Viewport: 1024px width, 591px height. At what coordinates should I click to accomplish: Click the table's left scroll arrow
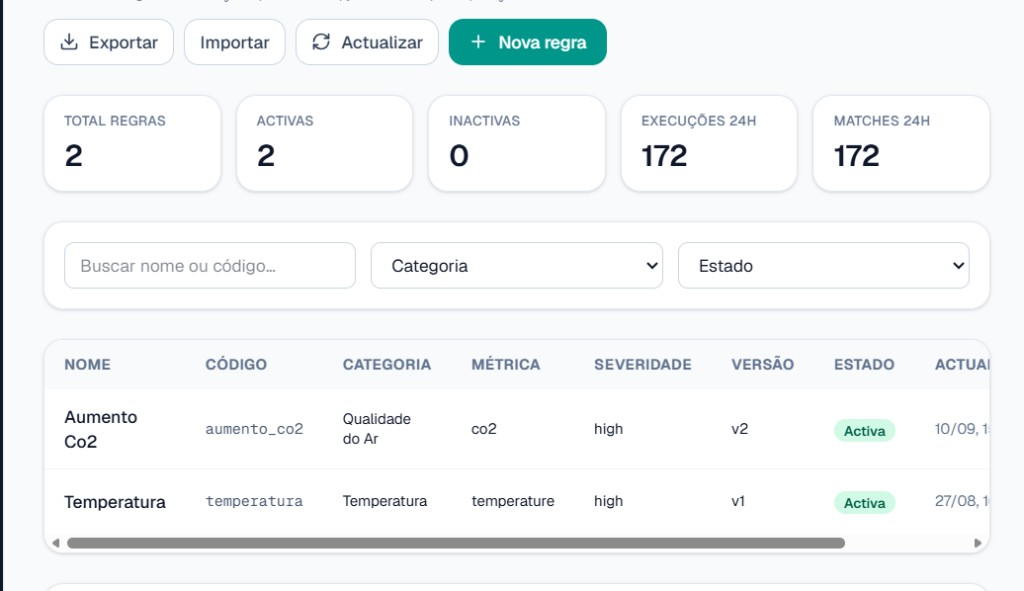pyautogui.click(x=56, y=543)
